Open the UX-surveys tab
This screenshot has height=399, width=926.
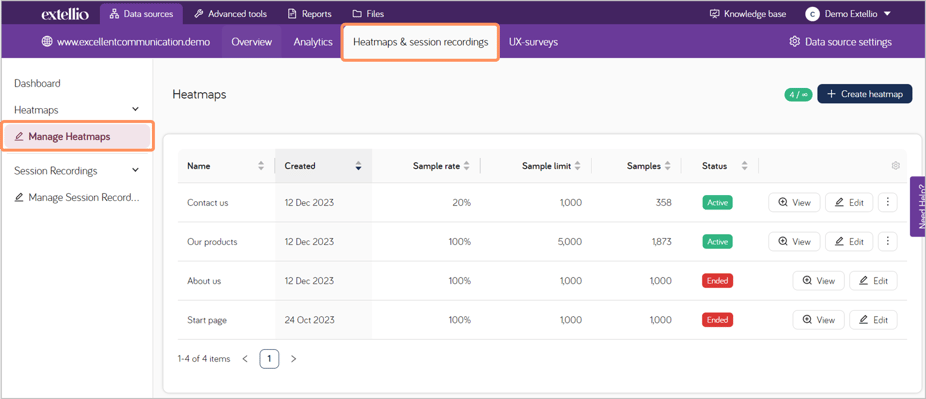[533, 42]
